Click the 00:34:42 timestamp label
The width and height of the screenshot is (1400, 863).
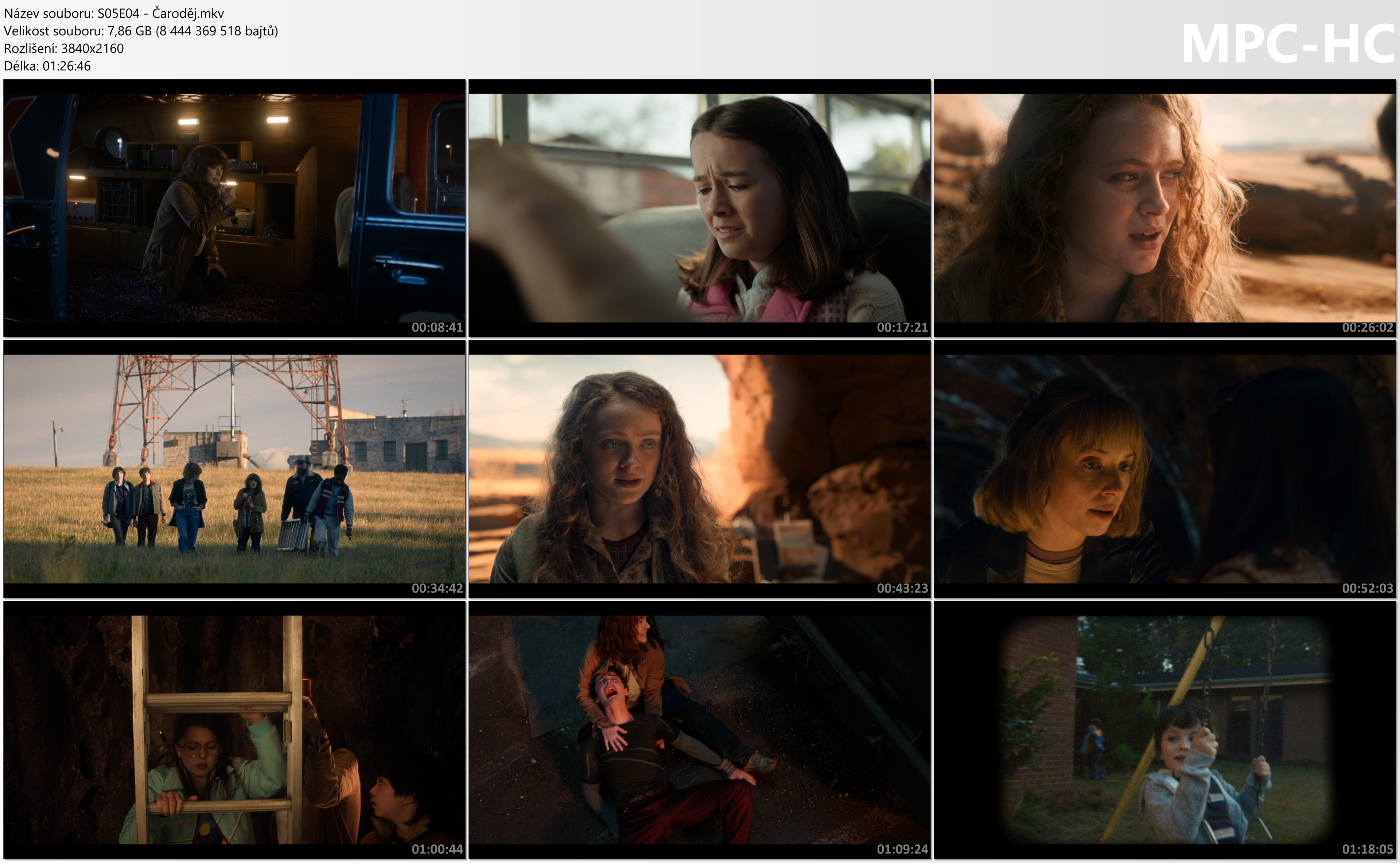437,589
